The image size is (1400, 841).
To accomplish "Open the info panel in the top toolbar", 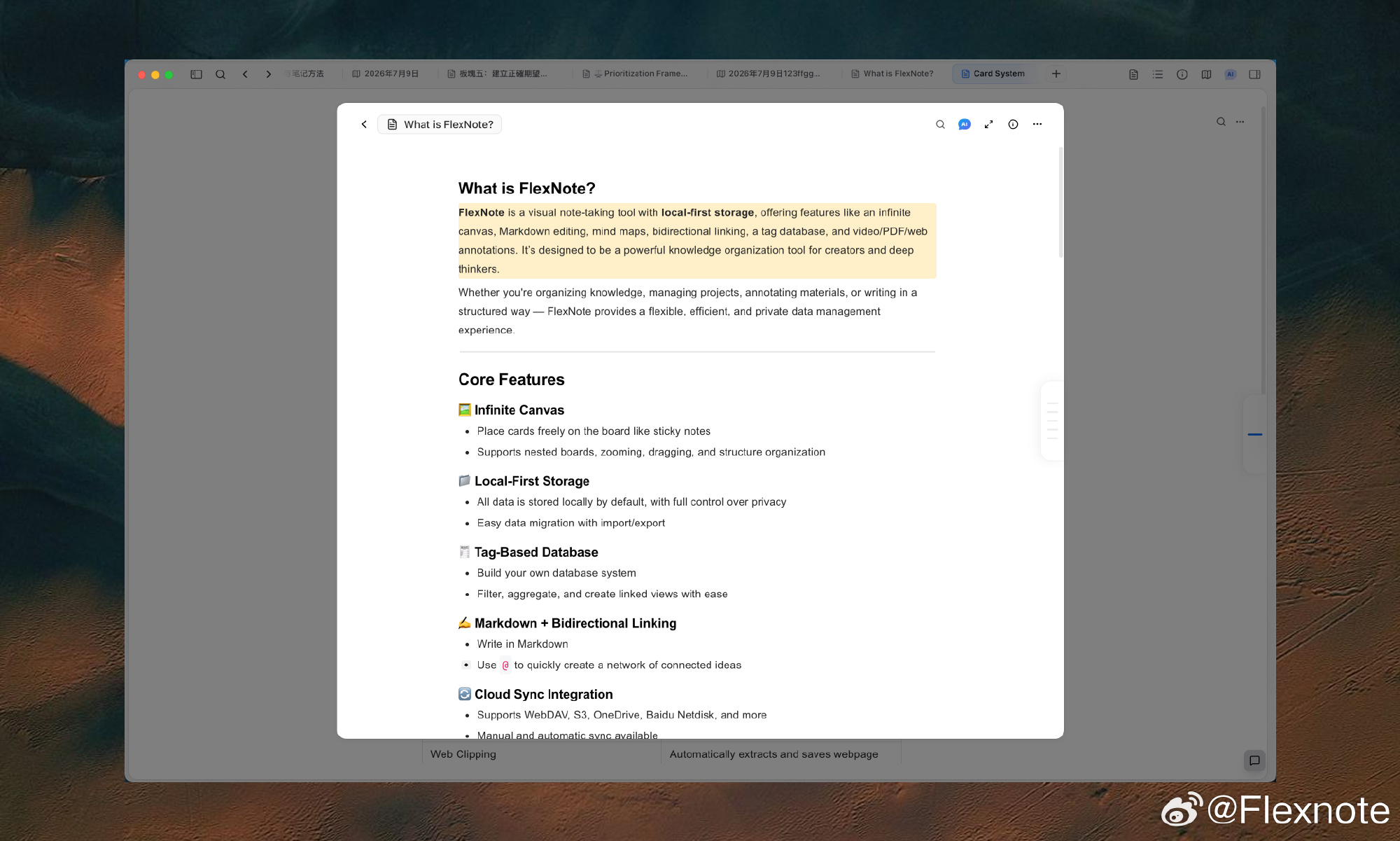I will point(1182,74).
